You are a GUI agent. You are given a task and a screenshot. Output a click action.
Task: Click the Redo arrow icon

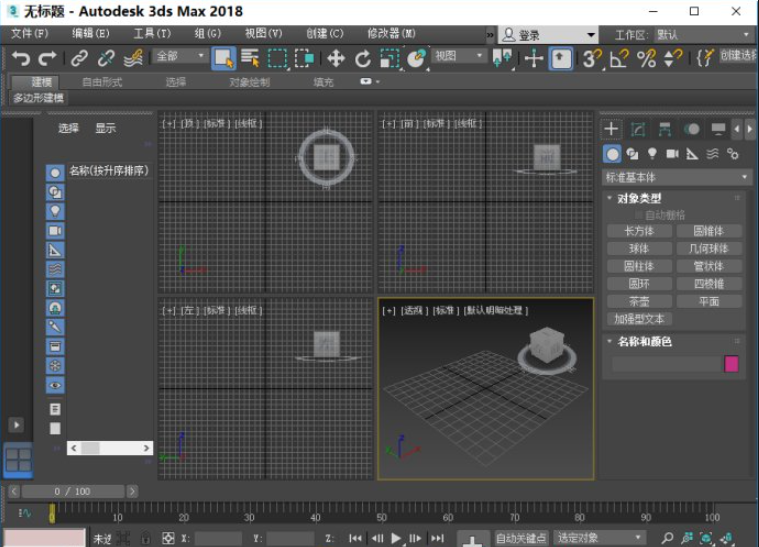tap(47, 59)
